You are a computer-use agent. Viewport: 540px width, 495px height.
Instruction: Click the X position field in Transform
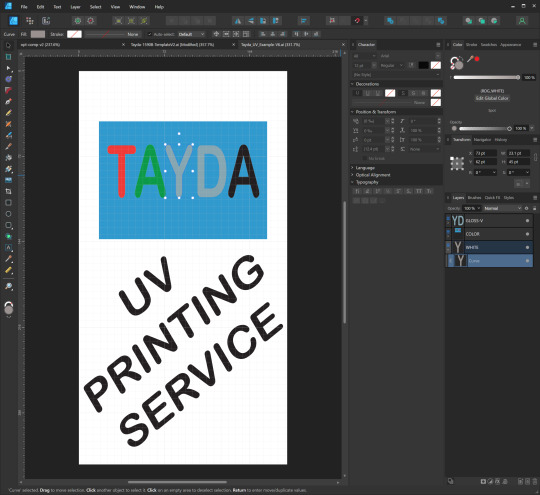click(486, 153)
